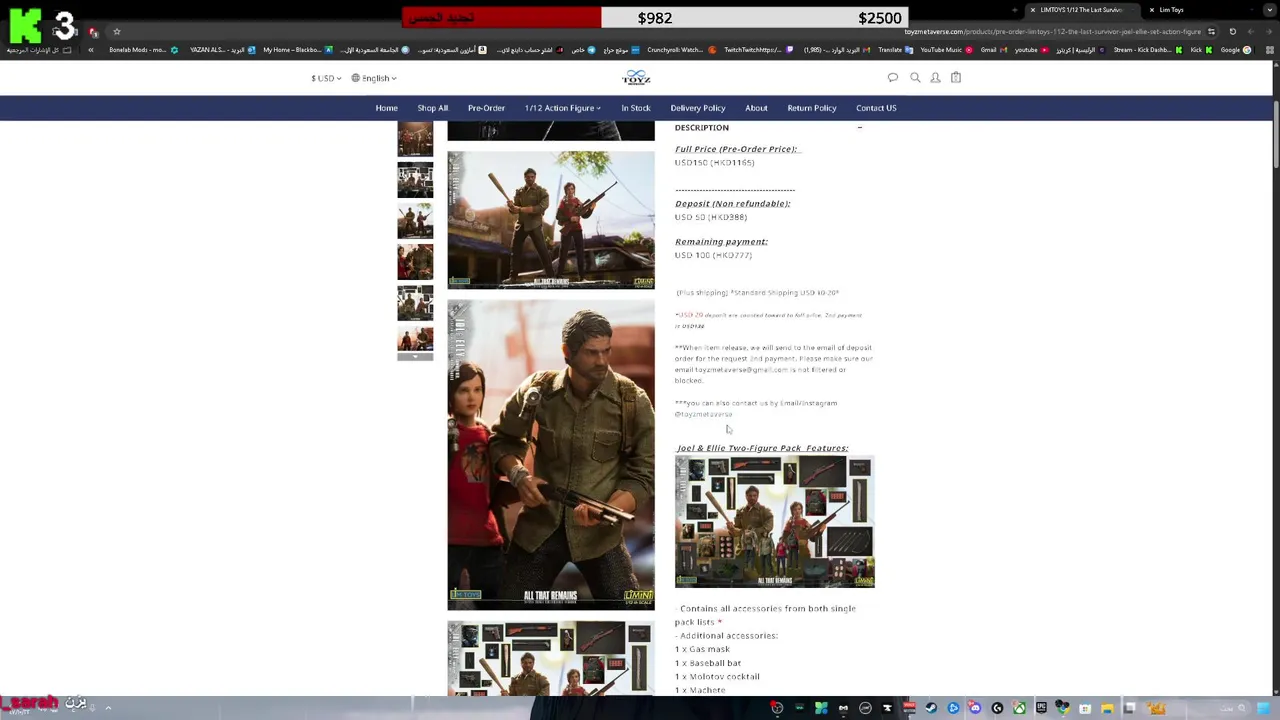Open the Stream - Kick Dashboard bookmark
The height and width of the screenshot is (720, 1280).
click(1148, 50)
